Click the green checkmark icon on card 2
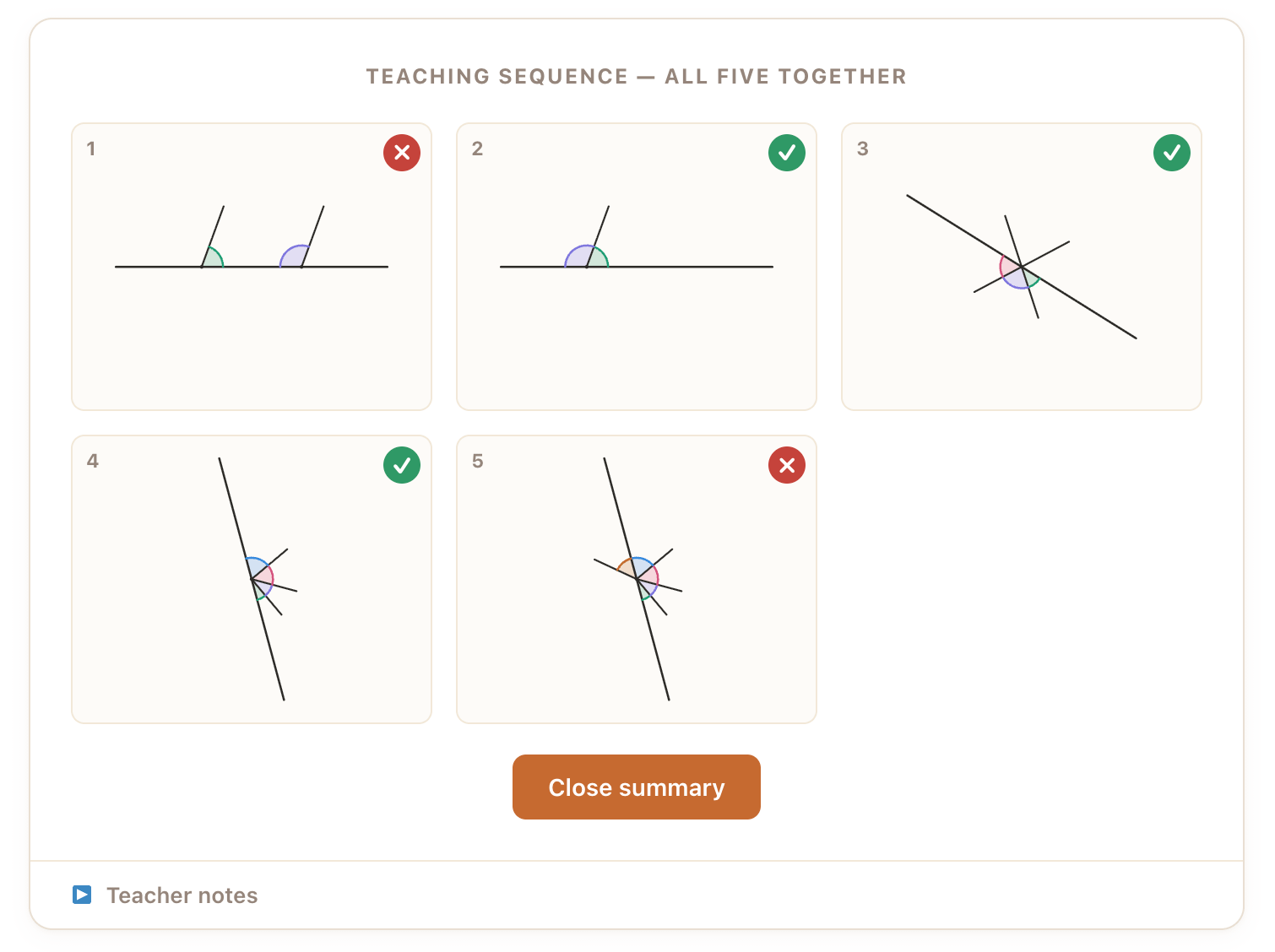Screen dimensions: 1275x952 [x=787, y=153]
